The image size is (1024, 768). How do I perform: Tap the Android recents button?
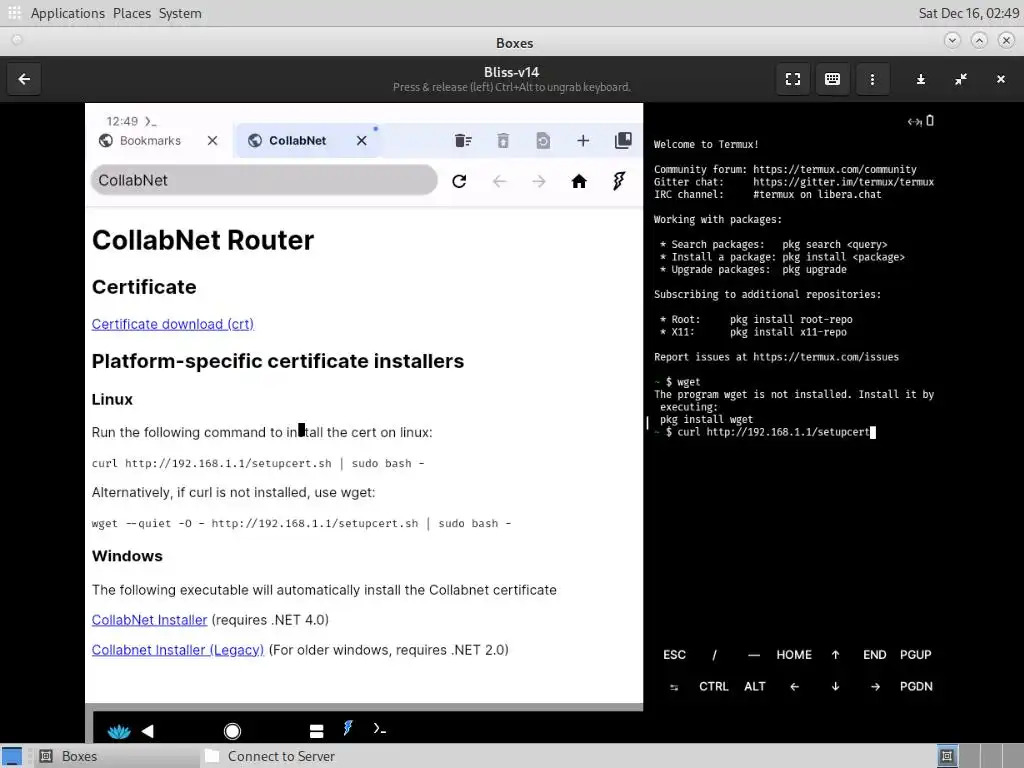(317, 731)
